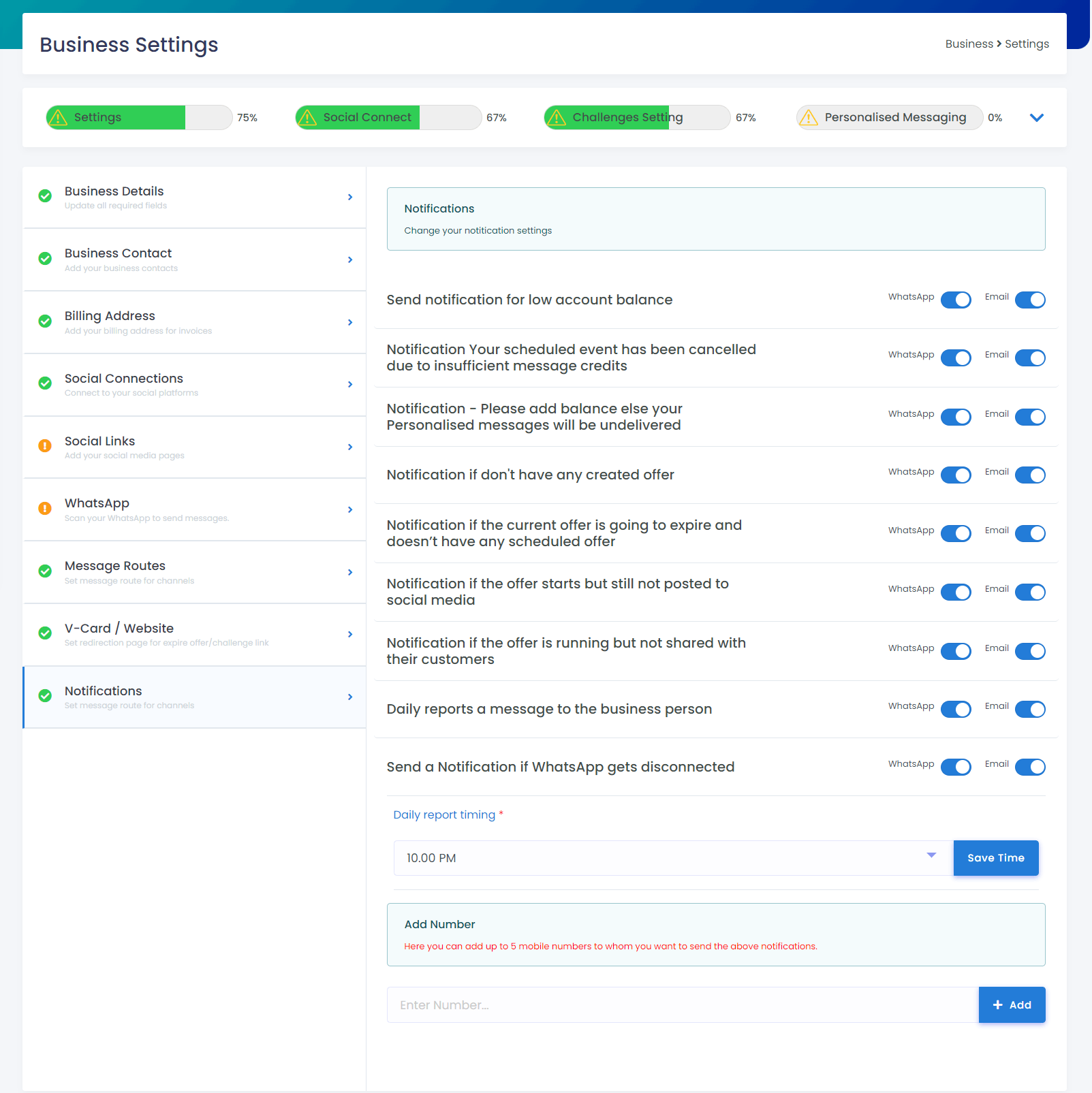This screenshot has height=1093, width=1092.
Task: Toggle WhatsApp for low account balance notification
Action: pos(956,300)
